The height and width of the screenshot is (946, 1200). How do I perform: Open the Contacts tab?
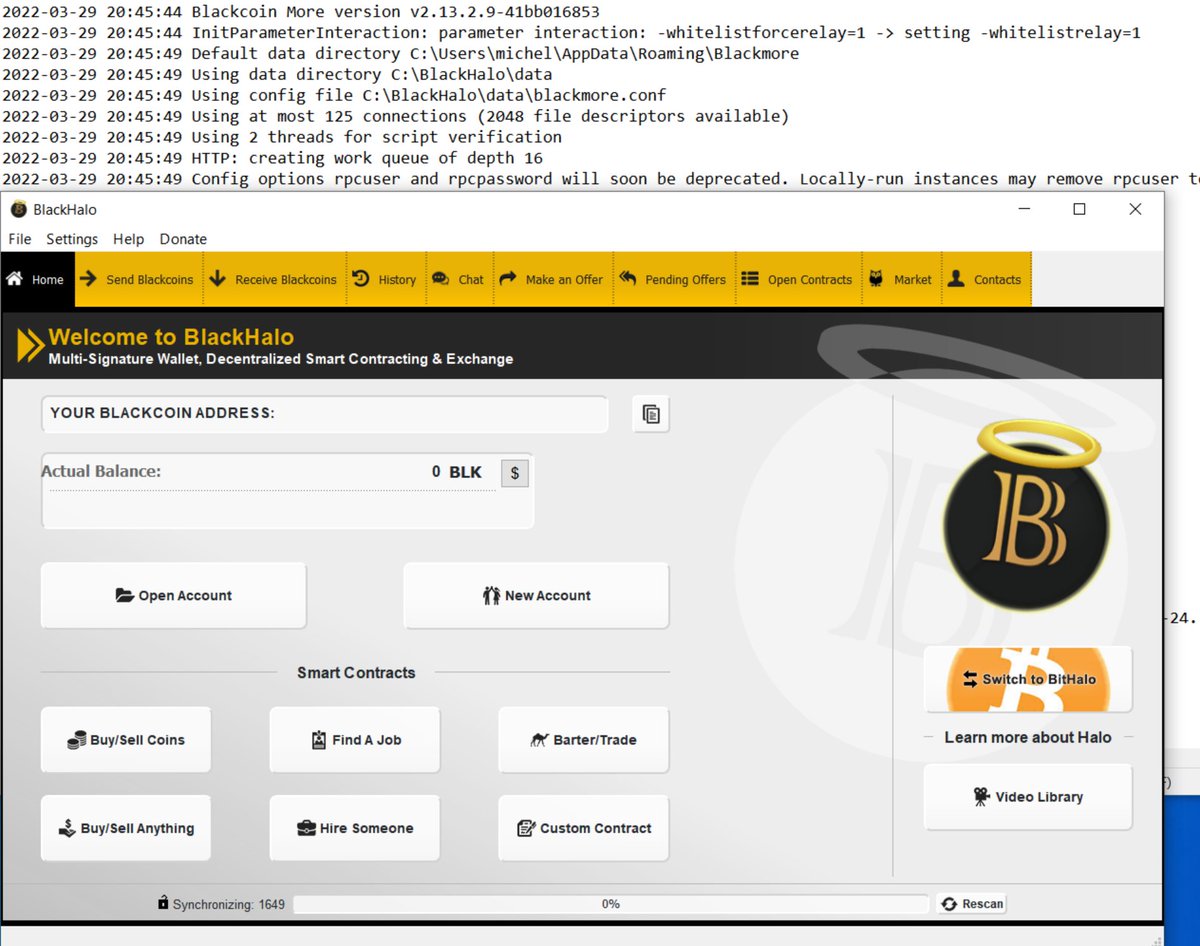(x=985, y=280)
